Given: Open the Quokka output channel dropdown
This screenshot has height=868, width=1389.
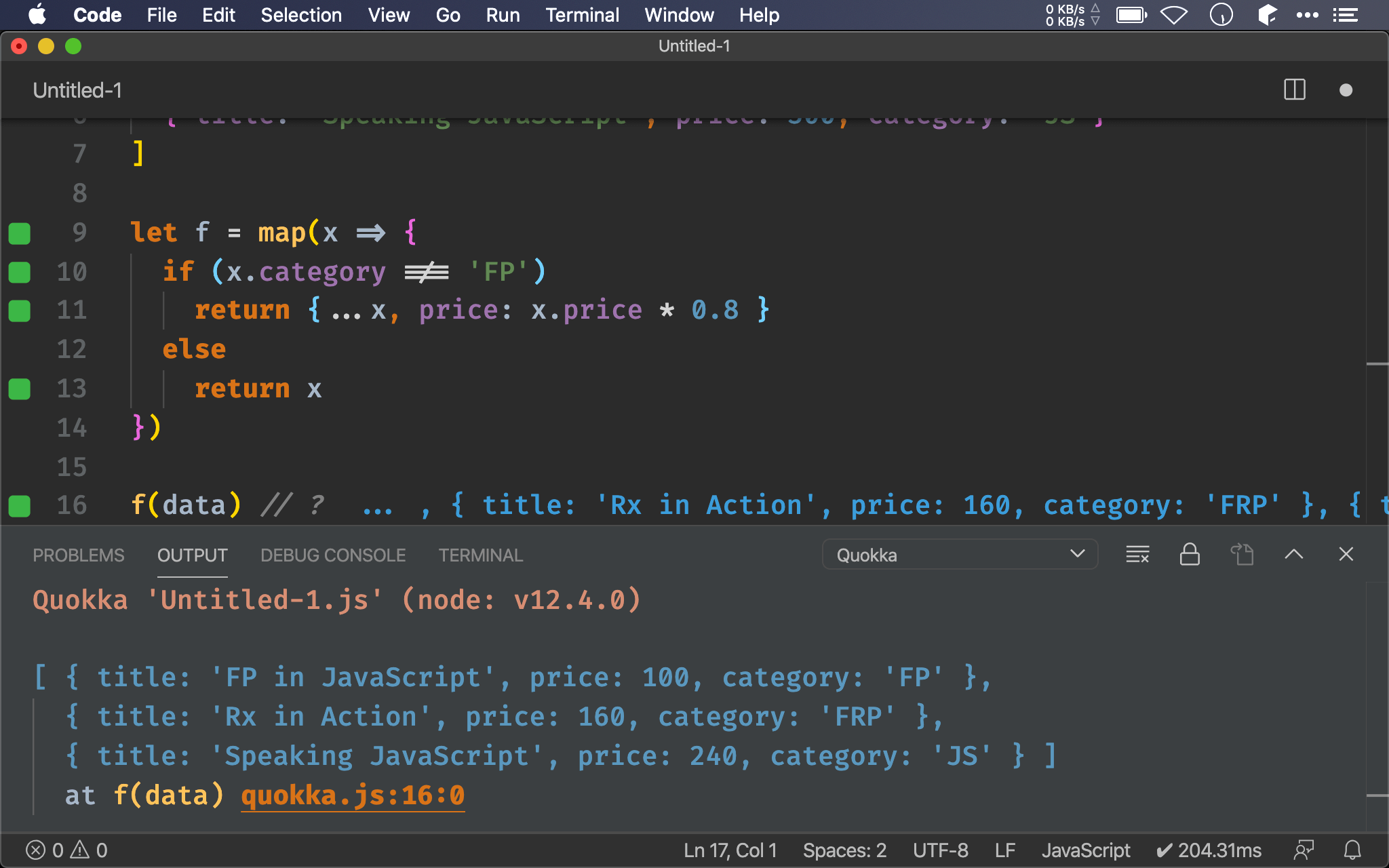Looking at the screenshot, I should point(960,555).
